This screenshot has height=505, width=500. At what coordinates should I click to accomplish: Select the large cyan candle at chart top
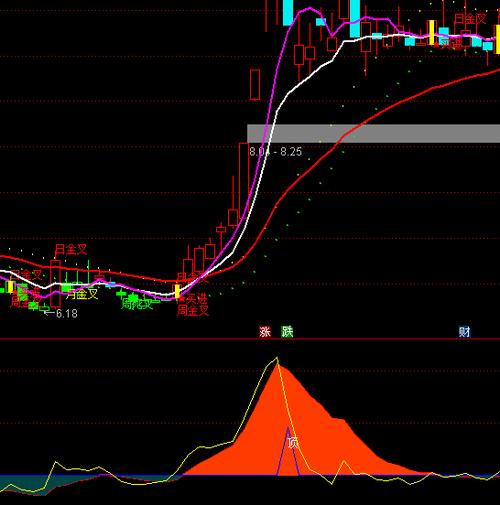coord(355,18)
